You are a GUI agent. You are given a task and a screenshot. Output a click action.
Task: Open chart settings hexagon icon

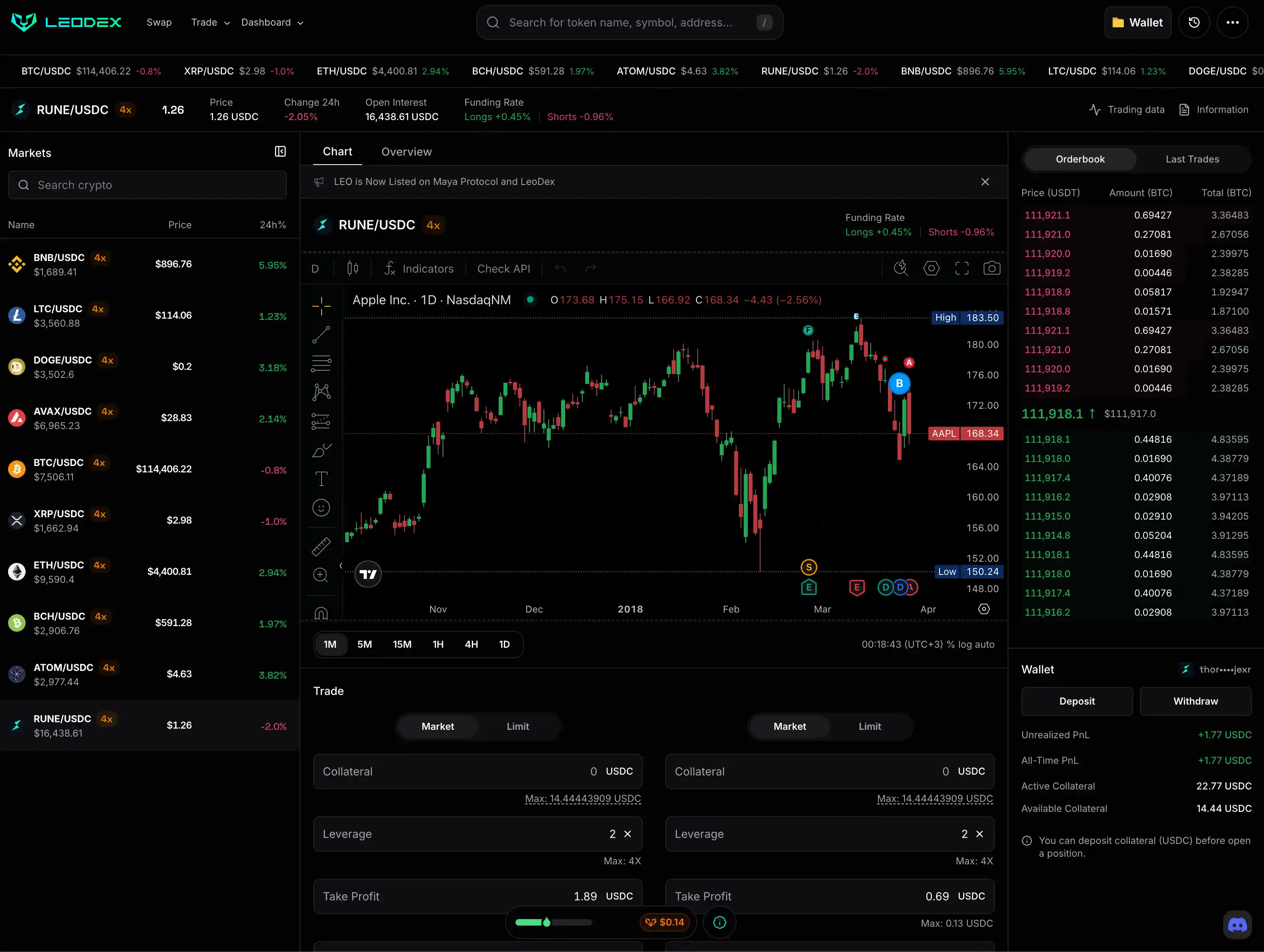click(932, 268)
